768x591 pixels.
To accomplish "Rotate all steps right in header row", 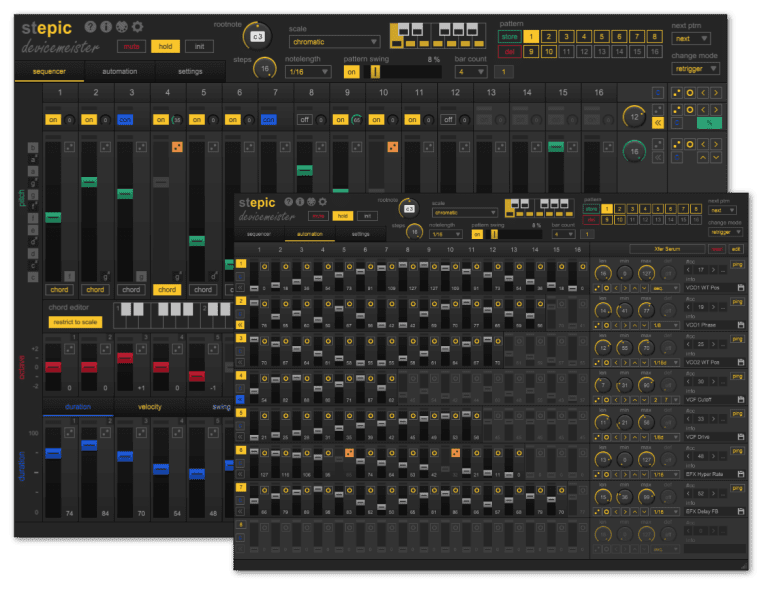I will coord(716,93).
